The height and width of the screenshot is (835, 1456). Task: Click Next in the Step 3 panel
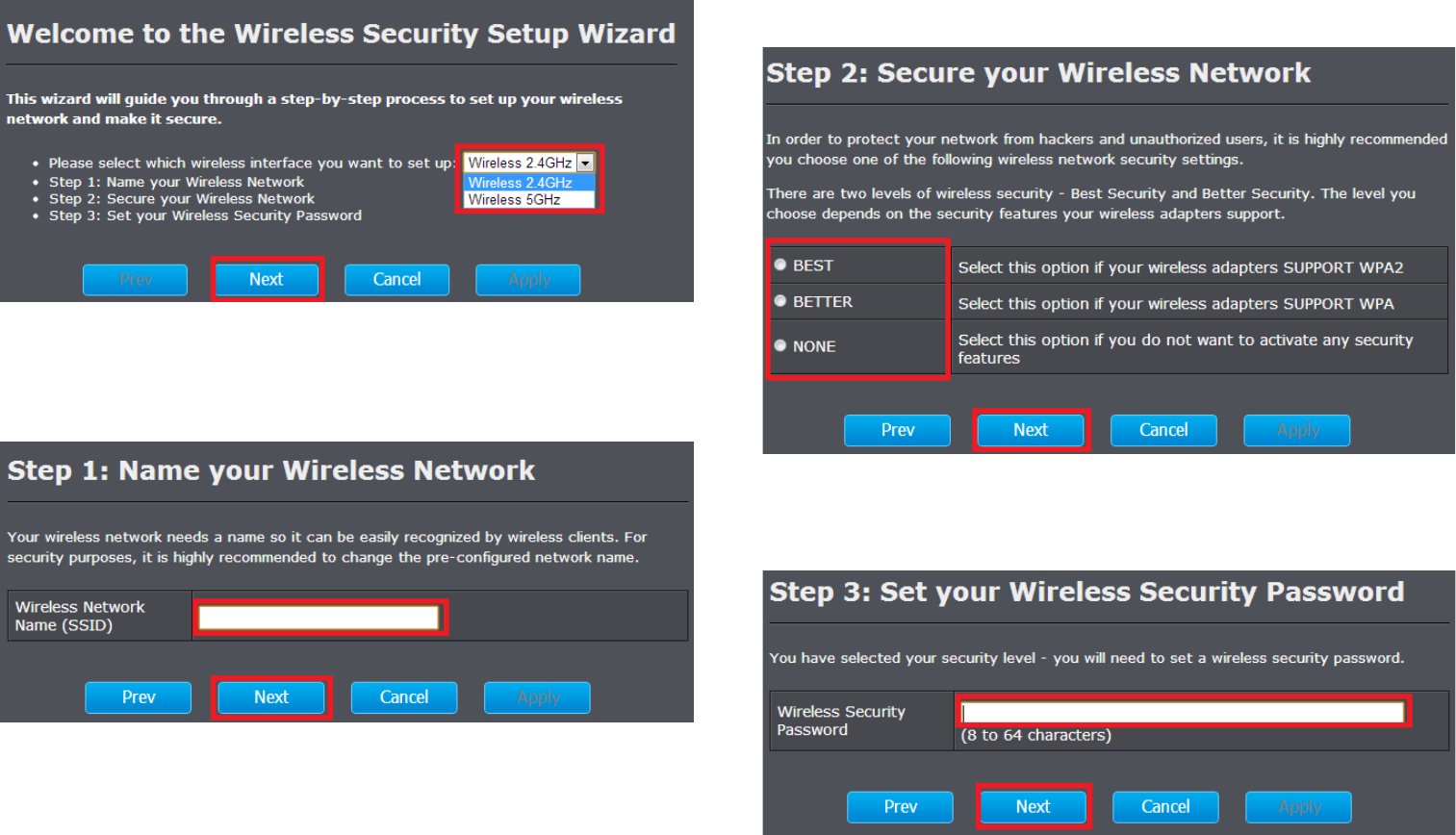point(1034,807)
